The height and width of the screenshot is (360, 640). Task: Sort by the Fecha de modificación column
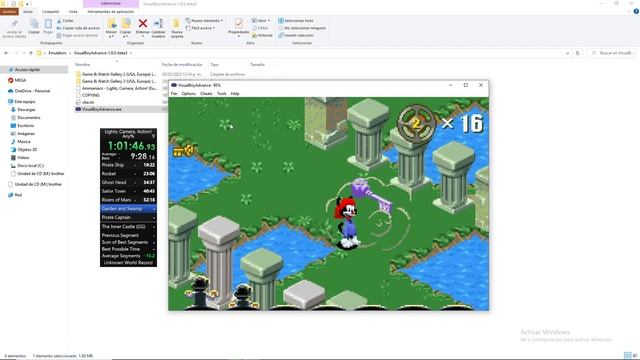point(182,64)
